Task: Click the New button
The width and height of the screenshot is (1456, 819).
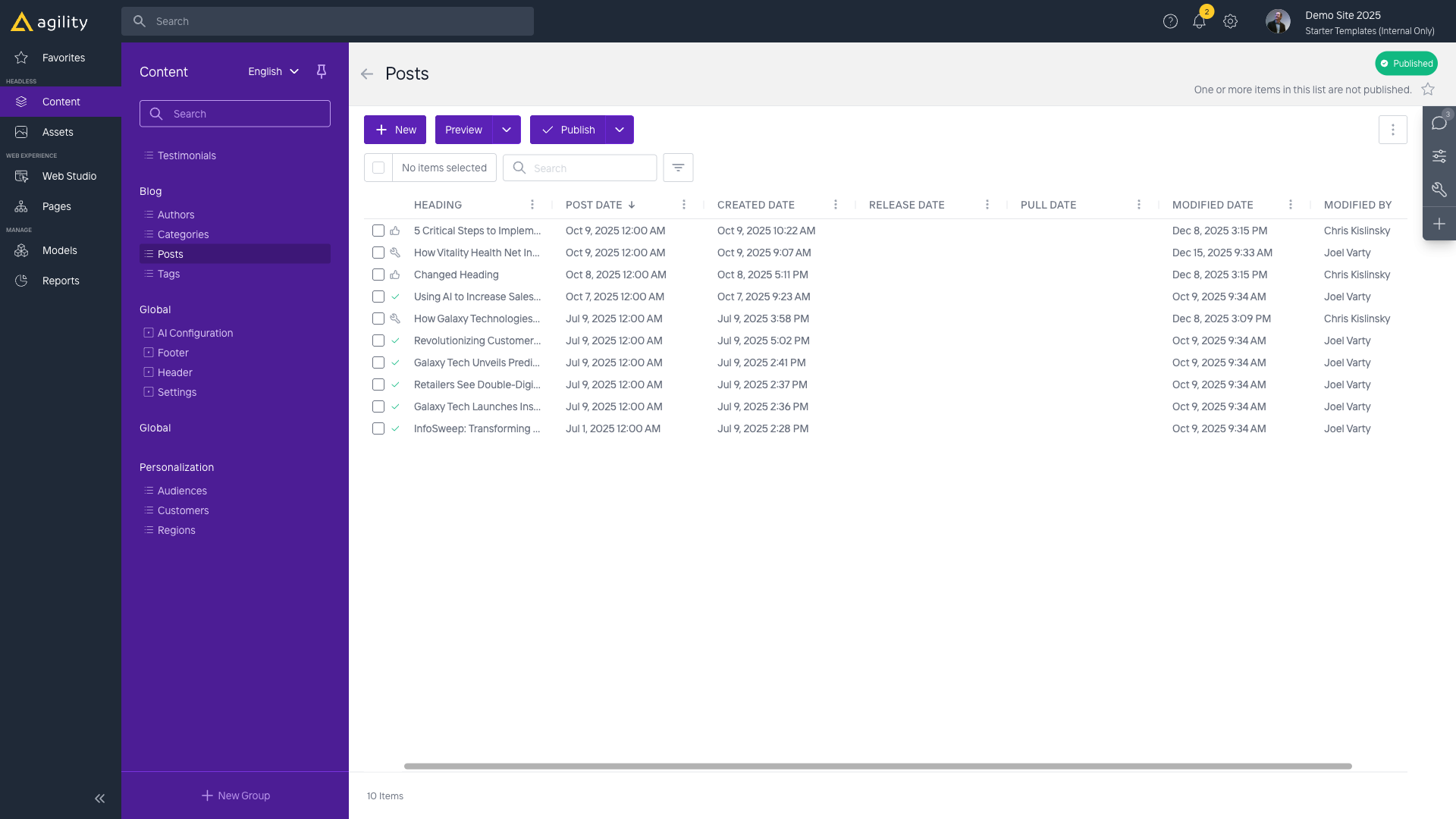Action: click(x=395, y=130)
